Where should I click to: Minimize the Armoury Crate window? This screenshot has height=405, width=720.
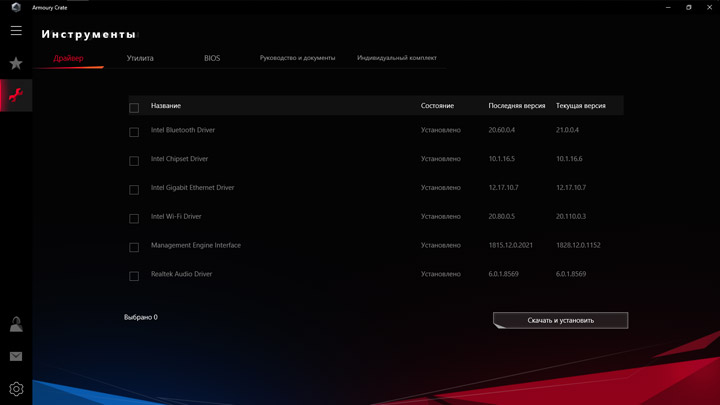click(668, 7)
